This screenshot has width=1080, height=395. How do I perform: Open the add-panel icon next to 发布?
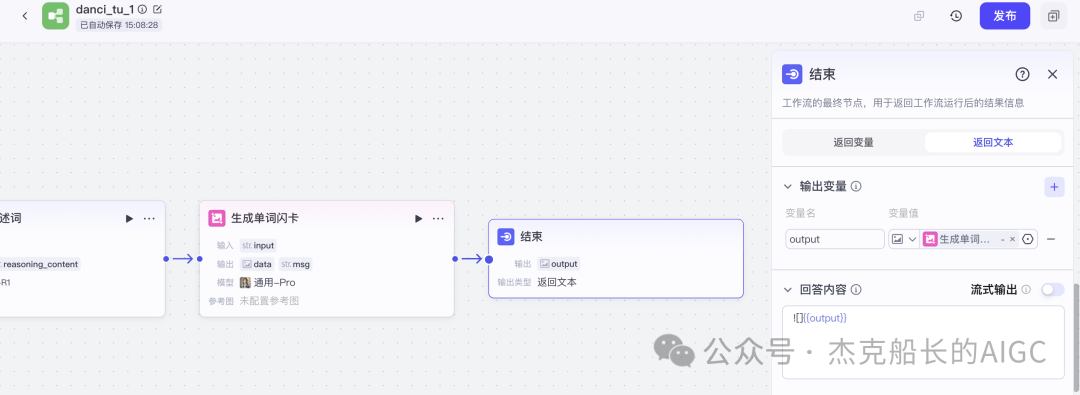tap(1053, 16)
